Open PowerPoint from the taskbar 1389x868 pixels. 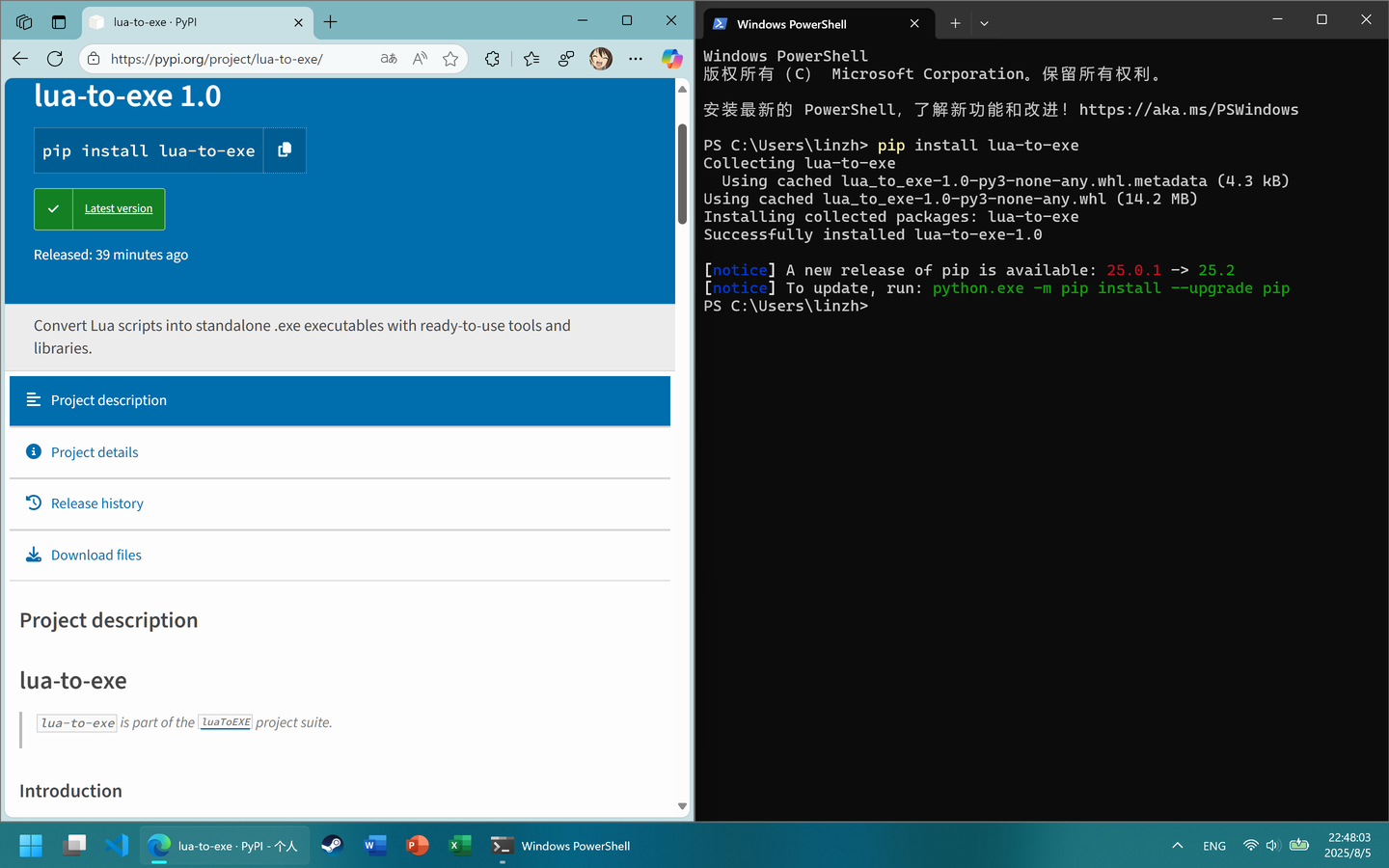pos(417,846)
